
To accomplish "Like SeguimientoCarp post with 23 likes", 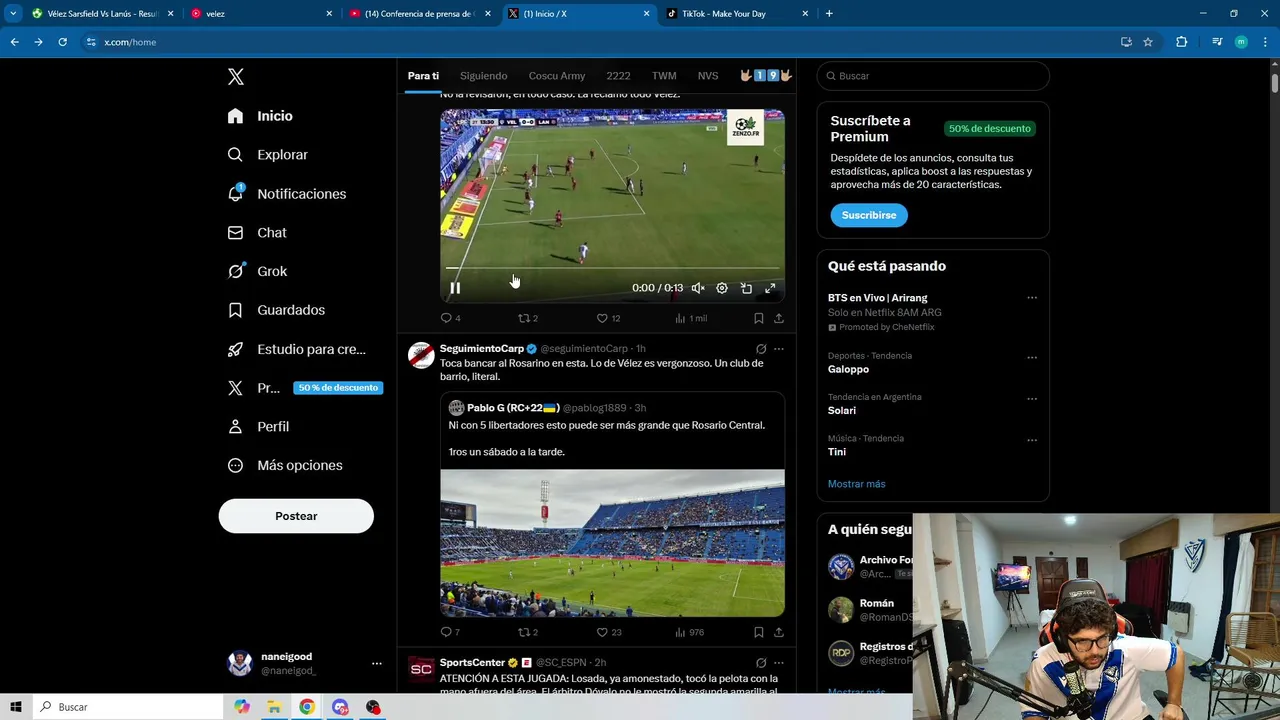I will point(609,632).
